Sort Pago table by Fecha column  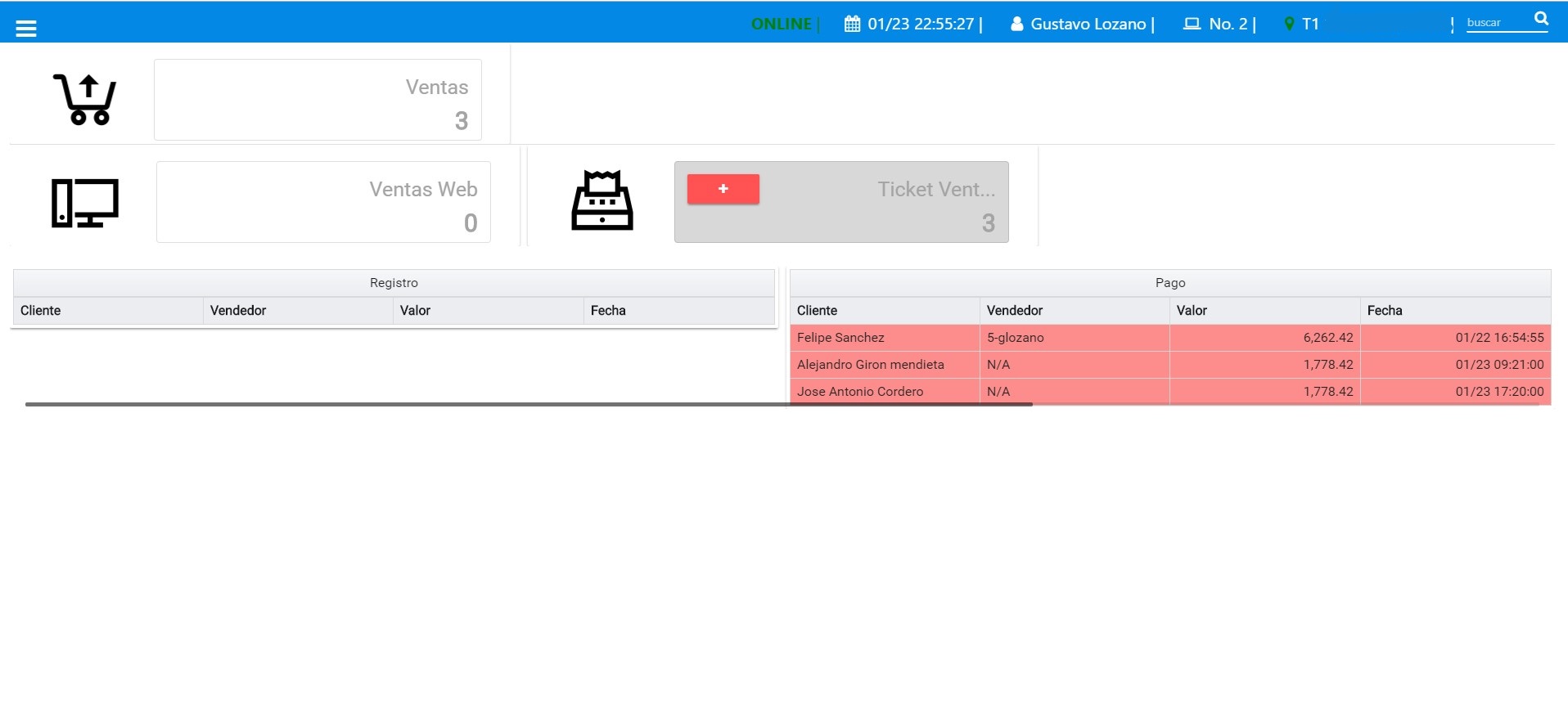[1454, 311]
